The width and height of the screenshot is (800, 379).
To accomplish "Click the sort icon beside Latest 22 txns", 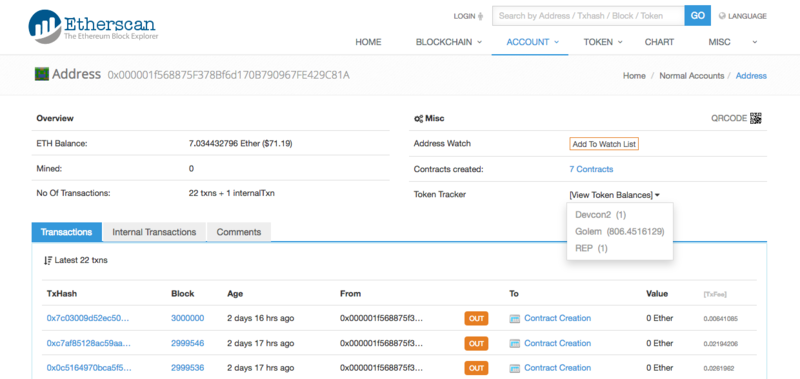I will click(48, 260).
